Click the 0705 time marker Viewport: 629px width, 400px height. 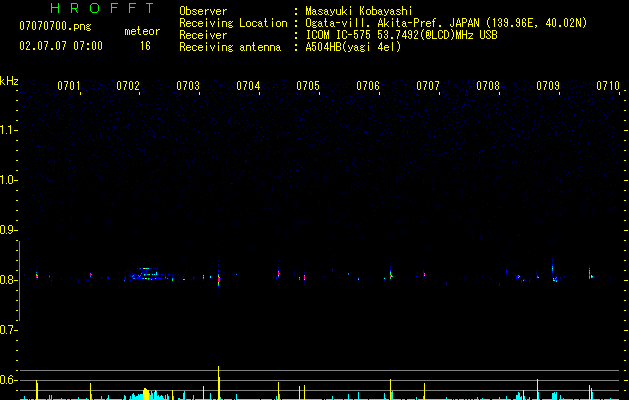pyautogui.click(x=308, y=86)
